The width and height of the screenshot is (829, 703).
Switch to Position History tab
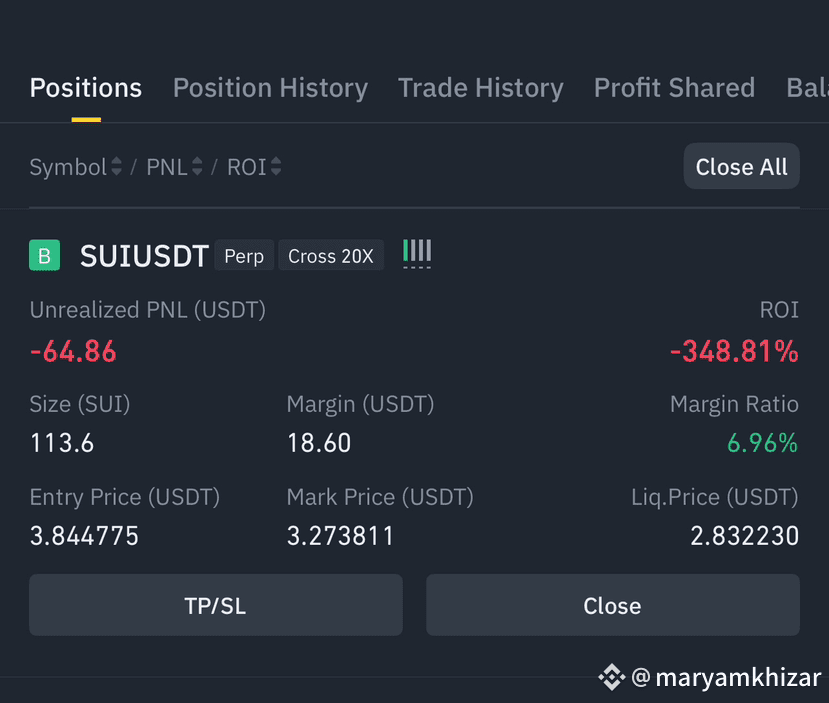(270, 88)
